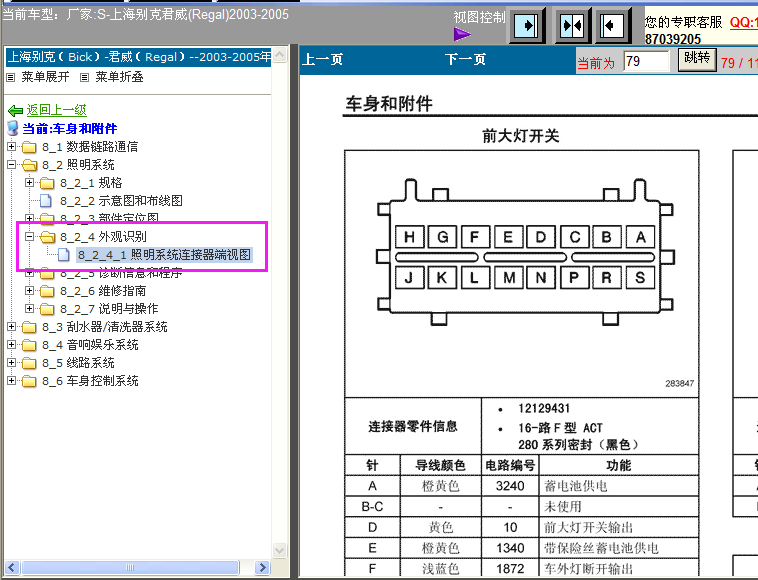758x580 pixels.
Task: Collapse the 8_2 照明系统 node
Action: [x=11, y=164]
